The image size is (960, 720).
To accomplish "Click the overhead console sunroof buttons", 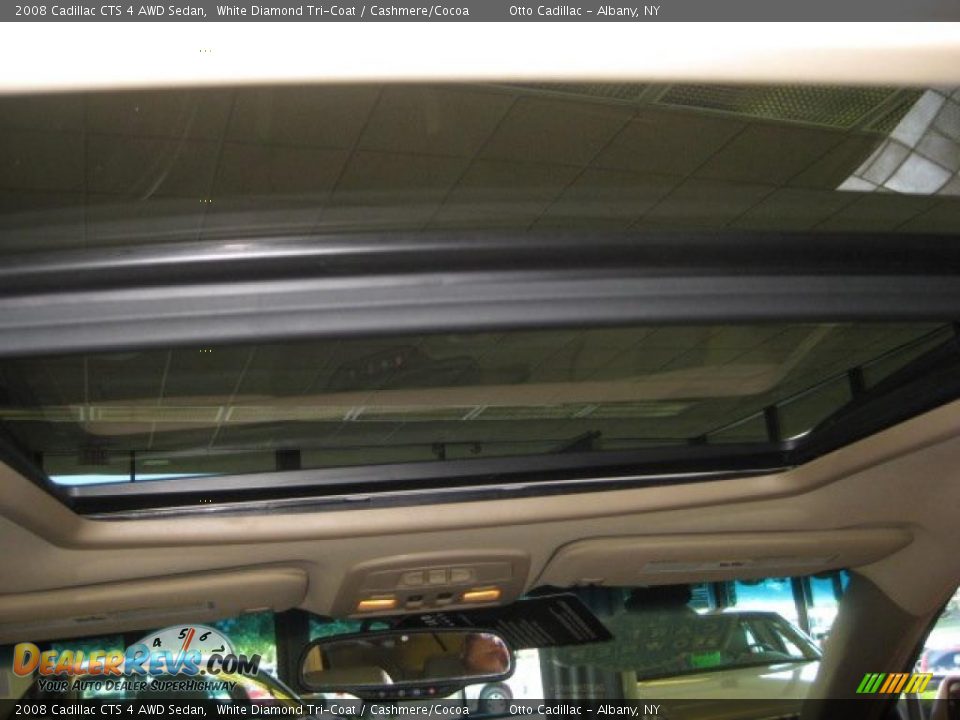I will 437,576.
